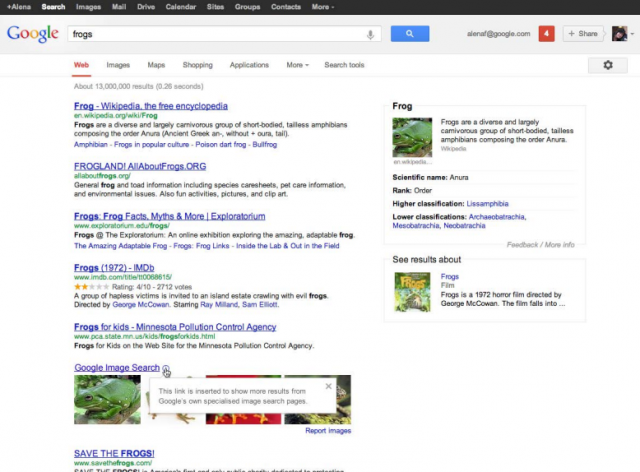Screen dimensions: 640x472
Task: Open the settings gear icon
Action: coord(608,65)
